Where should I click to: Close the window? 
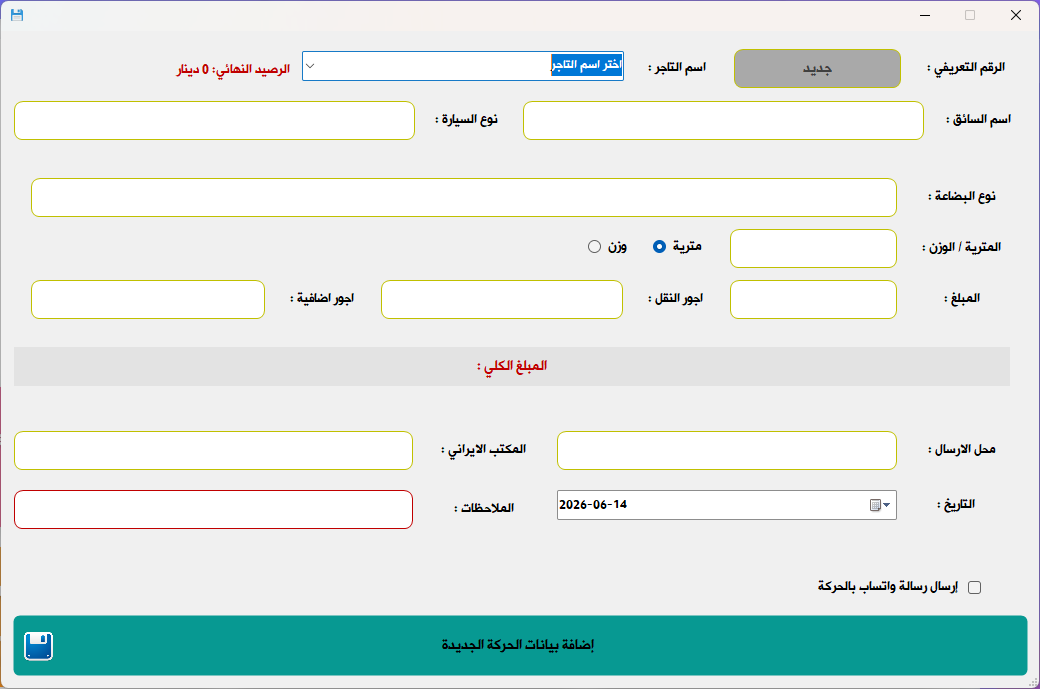coord(1015,15)
